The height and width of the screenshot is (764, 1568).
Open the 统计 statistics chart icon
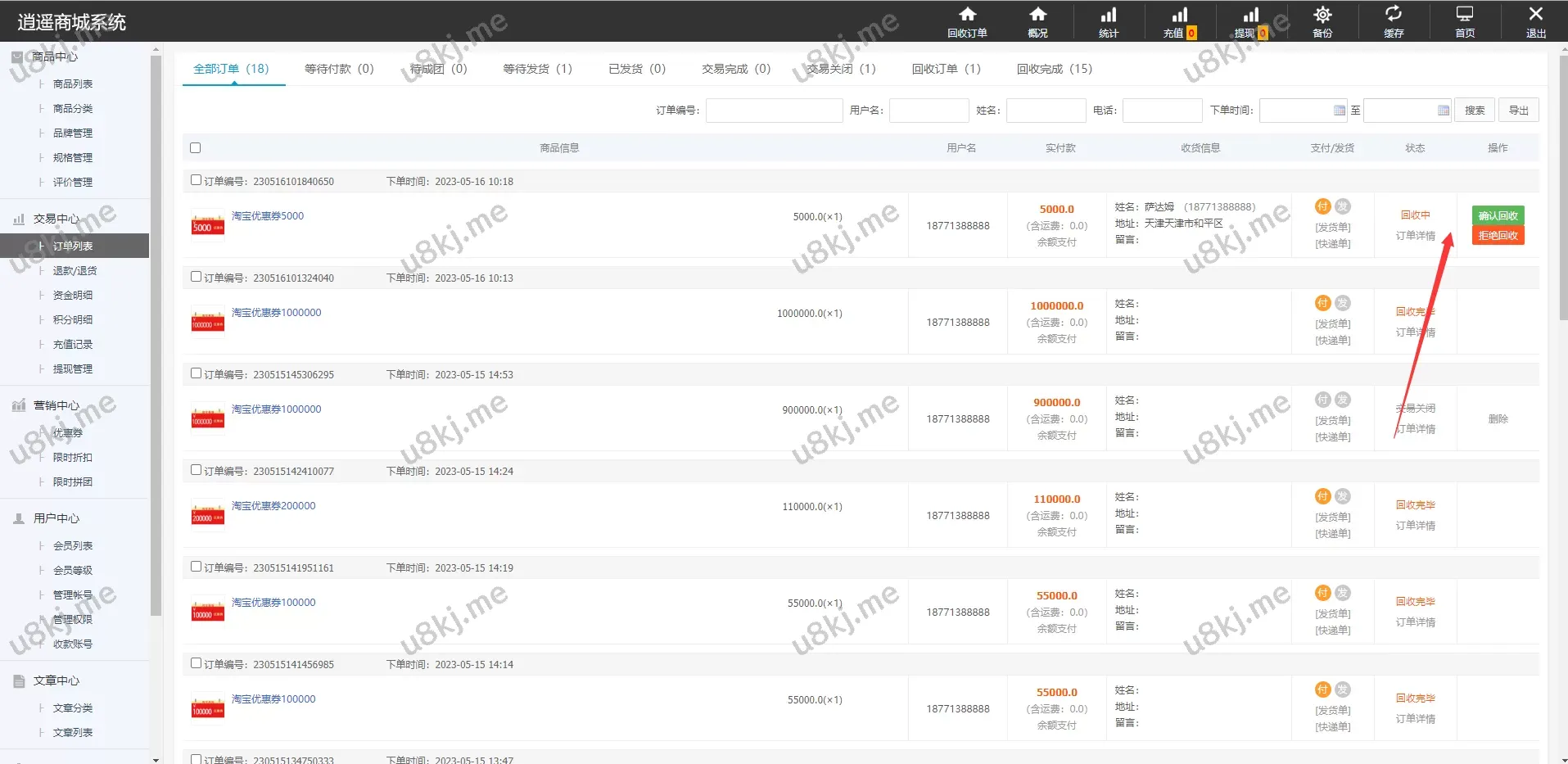point(1108,15)
